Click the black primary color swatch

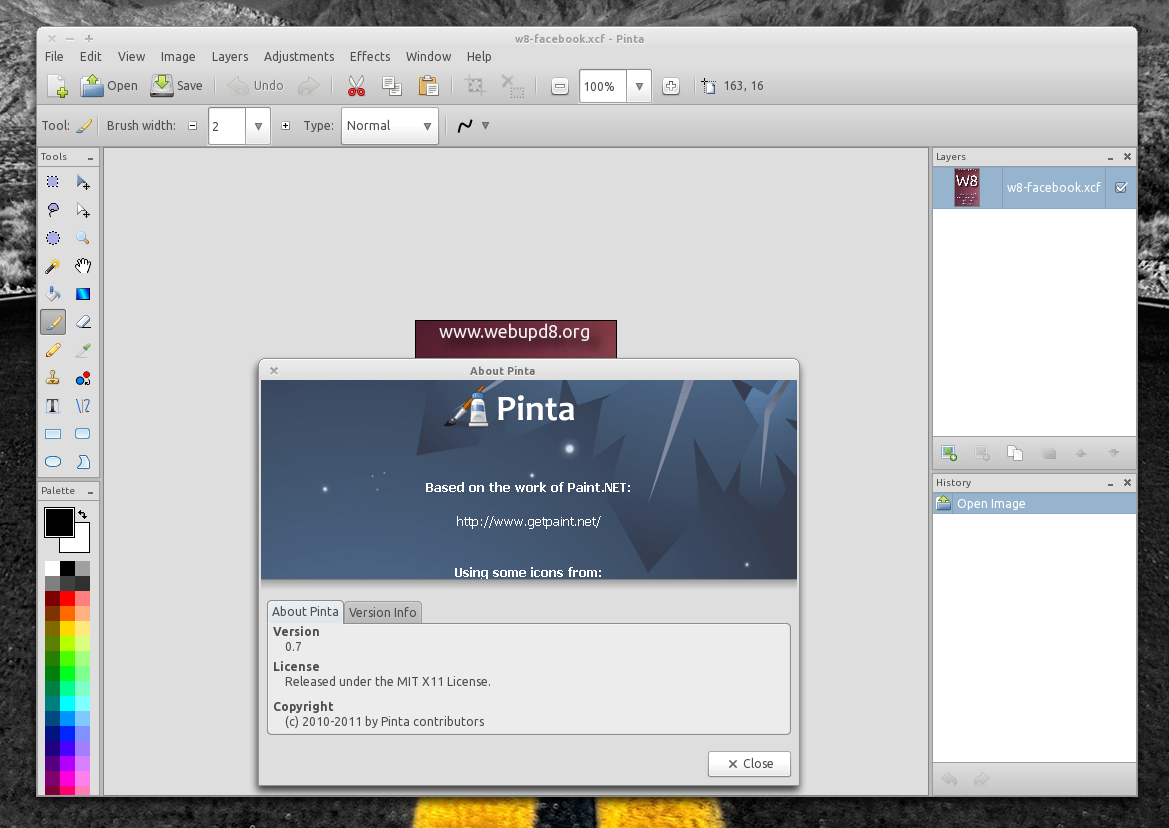(59, 522)
